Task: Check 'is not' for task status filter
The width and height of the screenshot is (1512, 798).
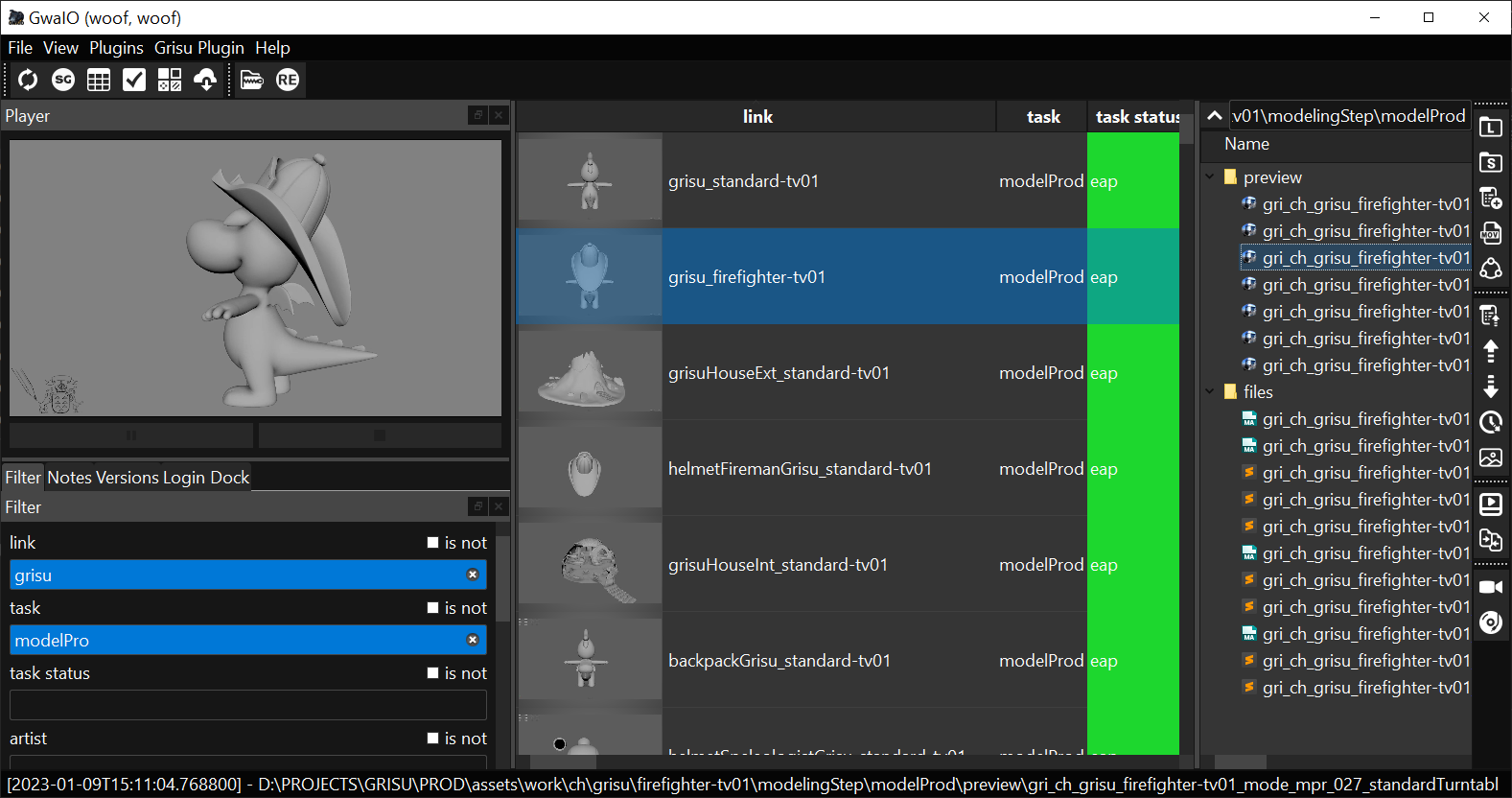Action: click(x=433, y=673)
